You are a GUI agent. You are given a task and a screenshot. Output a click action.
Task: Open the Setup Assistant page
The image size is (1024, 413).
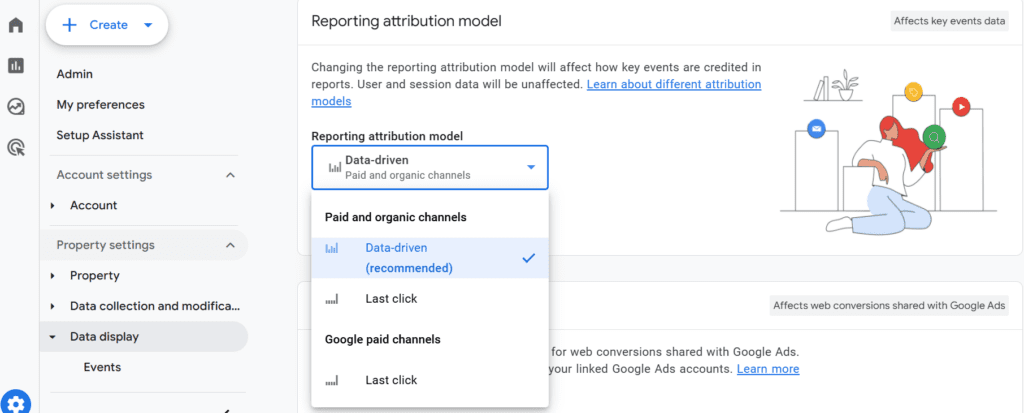click(100, 135)
